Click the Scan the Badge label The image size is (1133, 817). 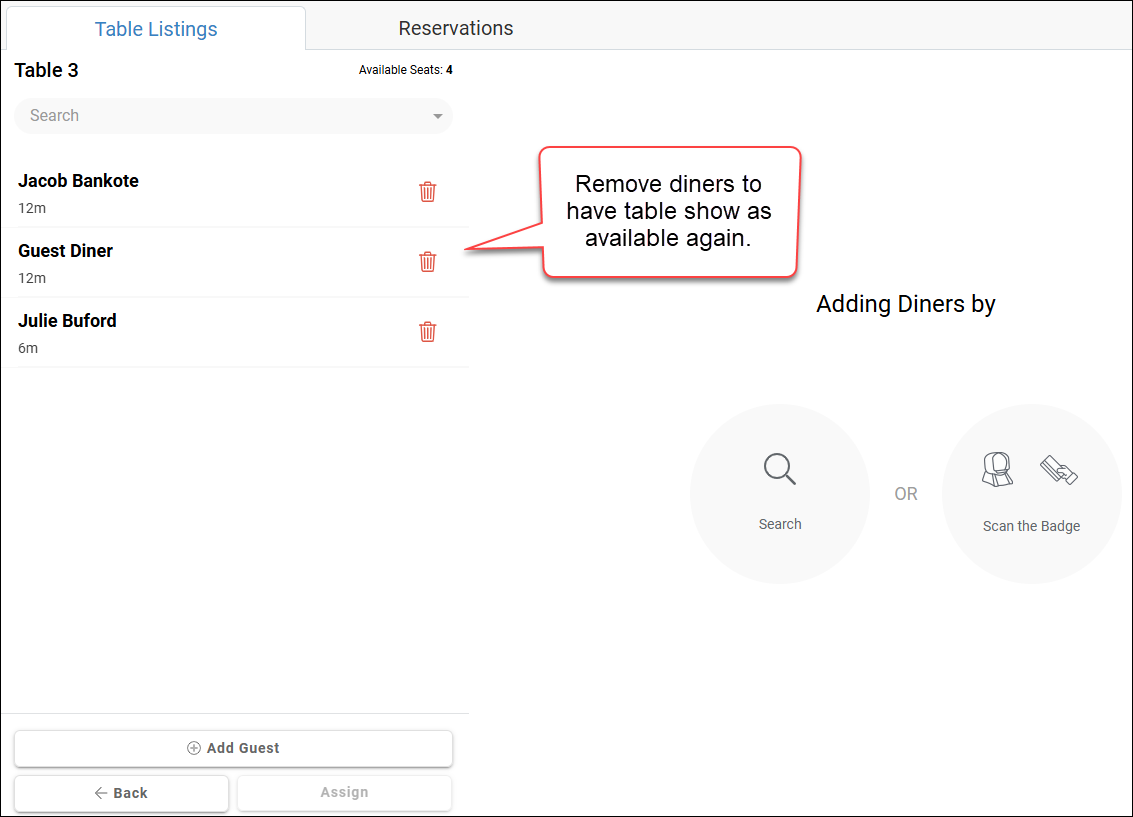1031,526
